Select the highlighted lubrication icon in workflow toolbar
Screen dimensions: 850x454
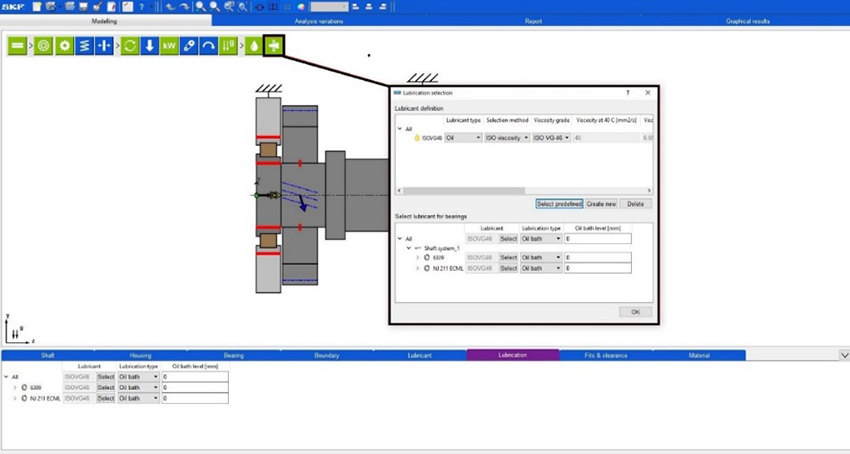coord(274,46)
